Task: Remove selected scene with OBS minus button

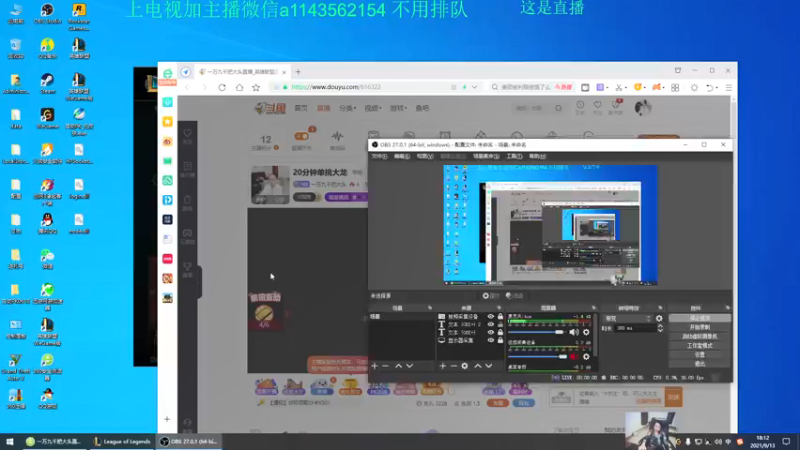Action: [x=386, y=366]
